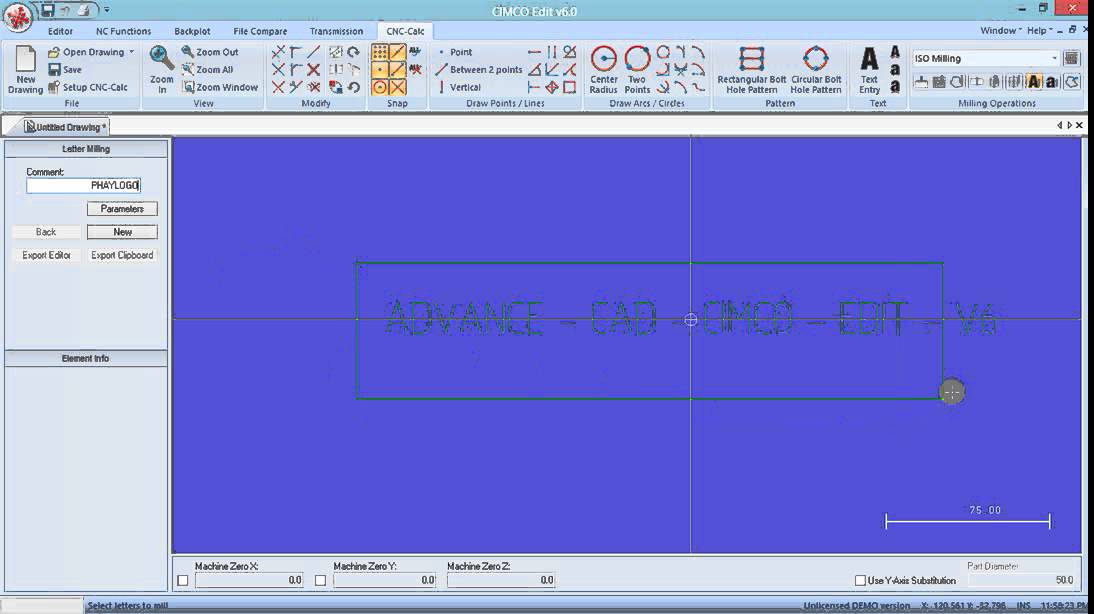This screenshot has width=1094, height=614.
Task: Click the New button in Letter Milling
Action: pos(122,232)
